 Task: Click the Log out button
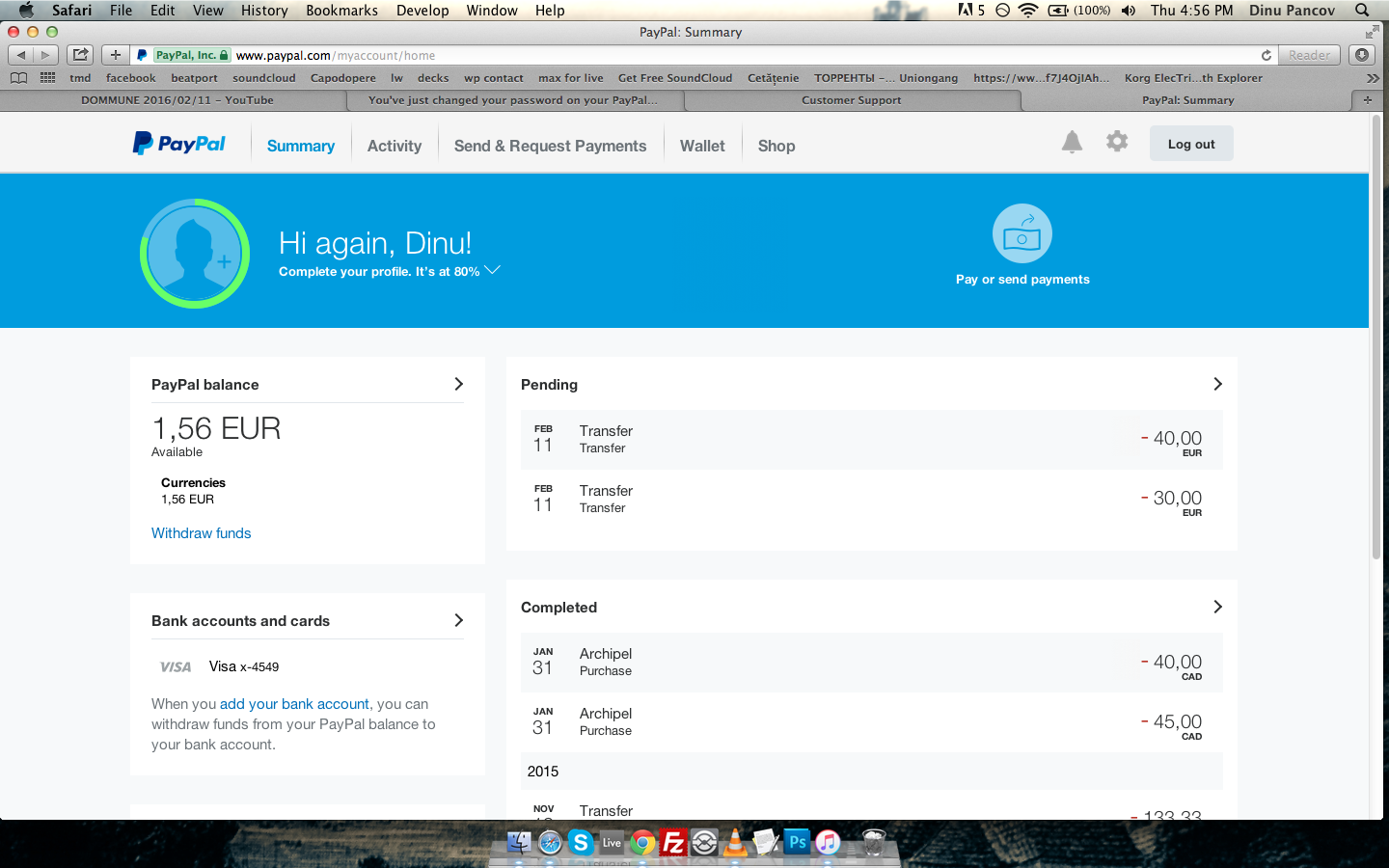1191,144
